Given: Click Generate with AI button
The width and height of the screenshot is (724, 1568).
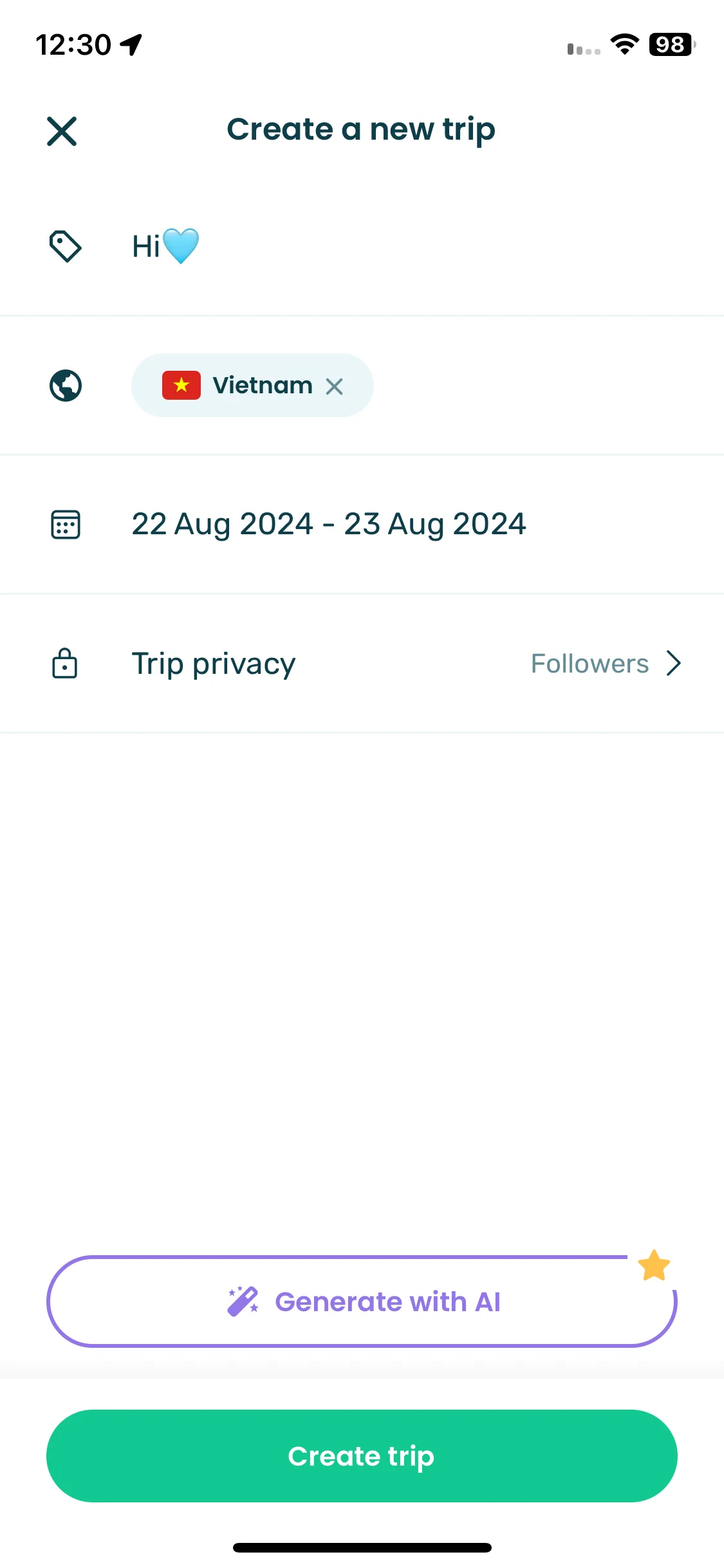Looking at the screenshot, I should click(x=362, y=1302).
